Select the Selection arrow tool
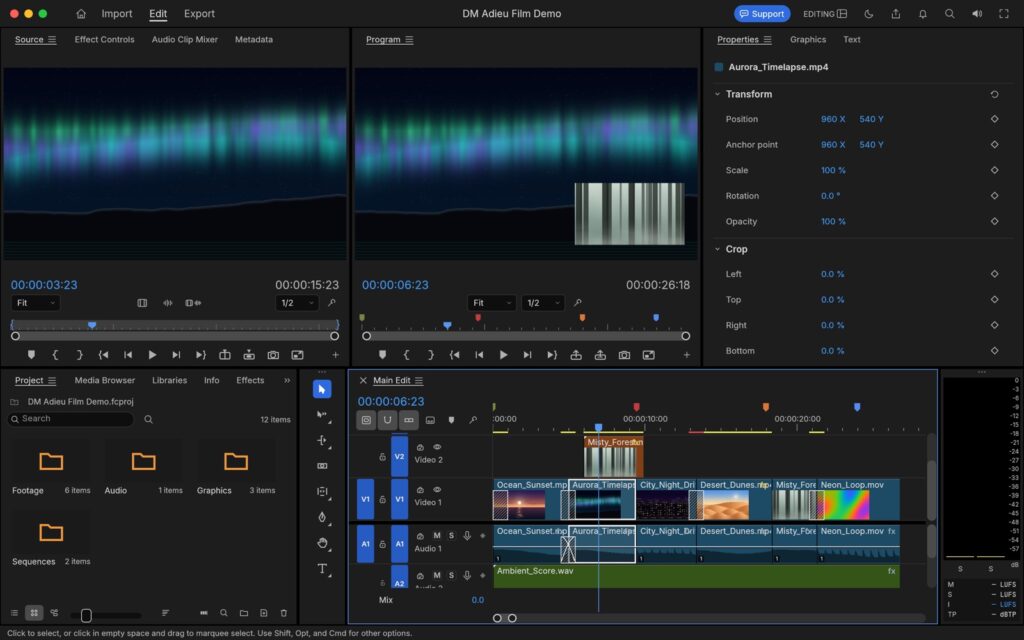The width and height of the screenshot is (1024, 640). point(321,389)
